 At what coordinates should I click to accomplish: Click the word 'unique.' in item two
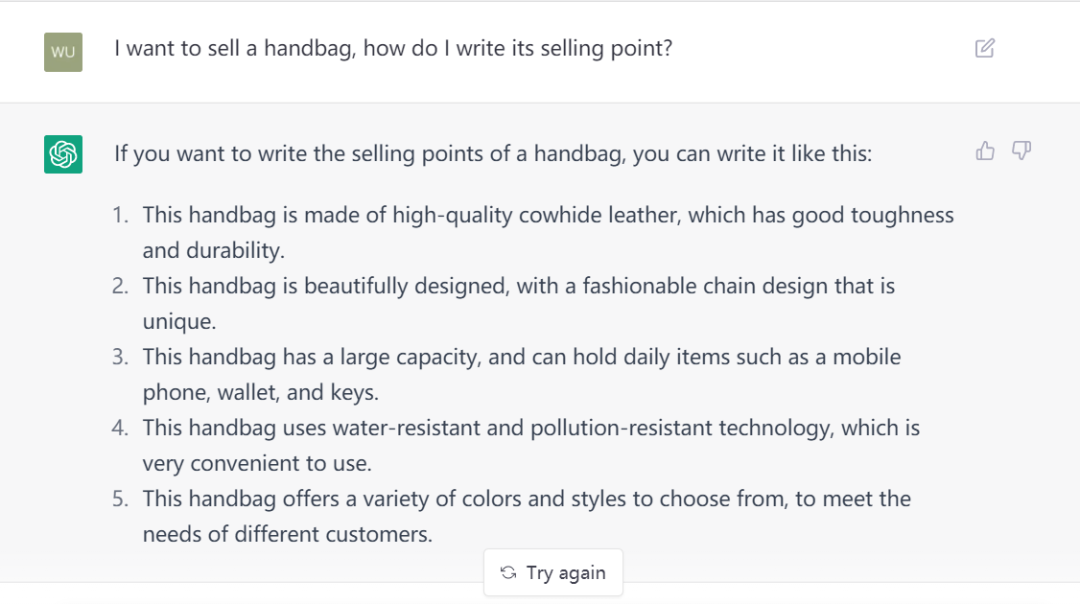pyautogui.click(x=179, y=322)
